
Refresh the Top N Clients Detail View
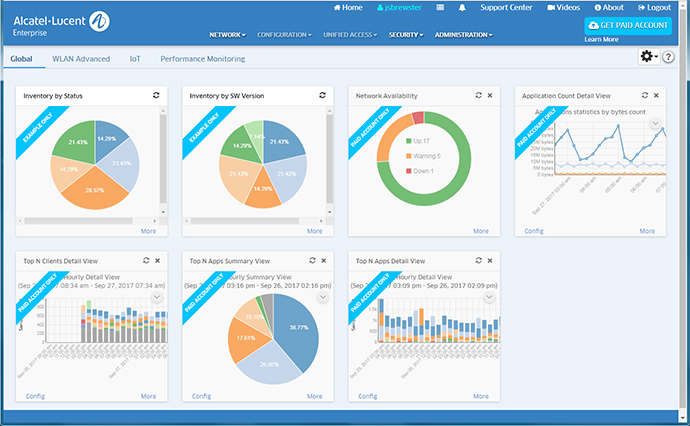[146, 260]
